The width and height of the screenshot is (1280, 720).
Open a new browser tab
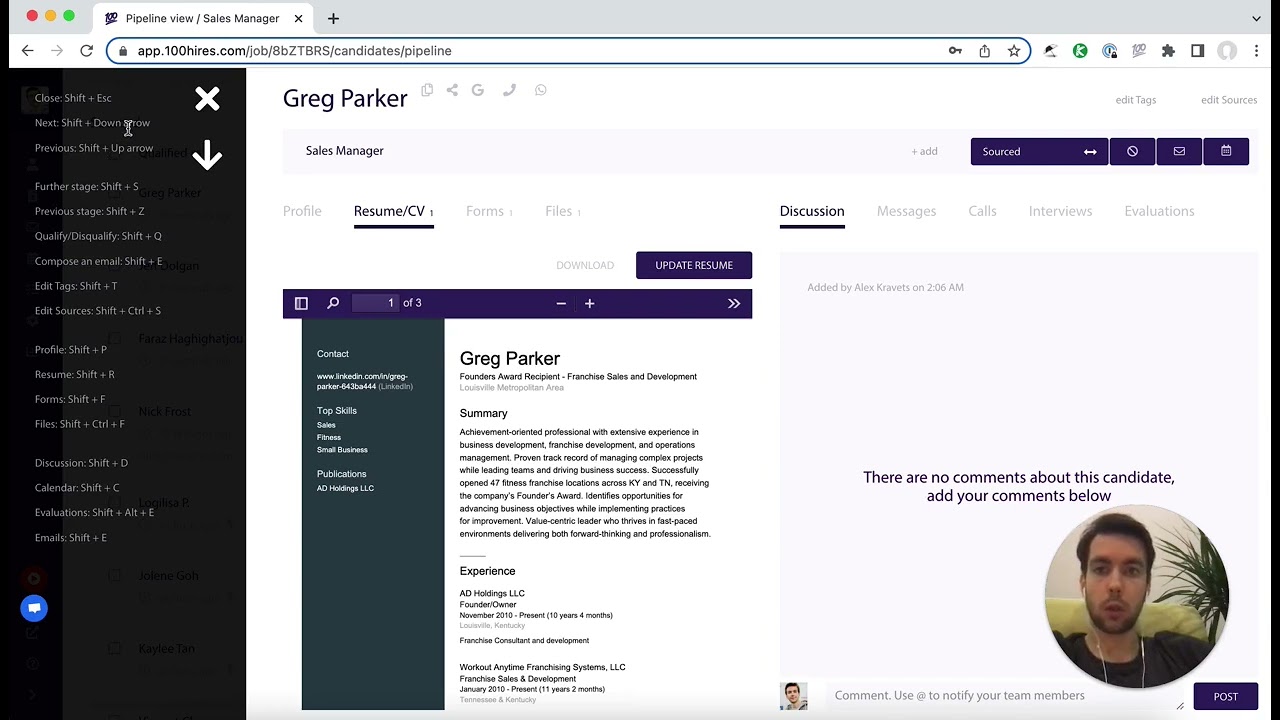tap(333, 18)
